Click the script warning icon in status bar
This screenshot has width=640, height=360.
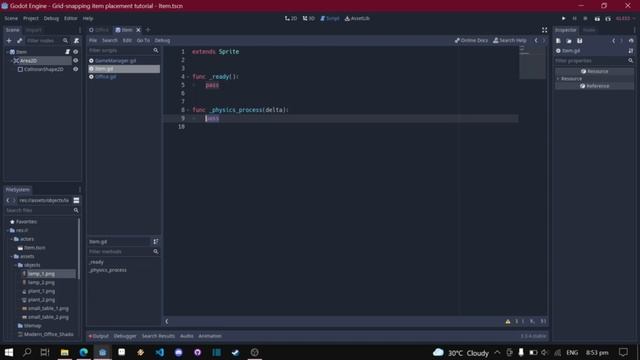[508, 322]
